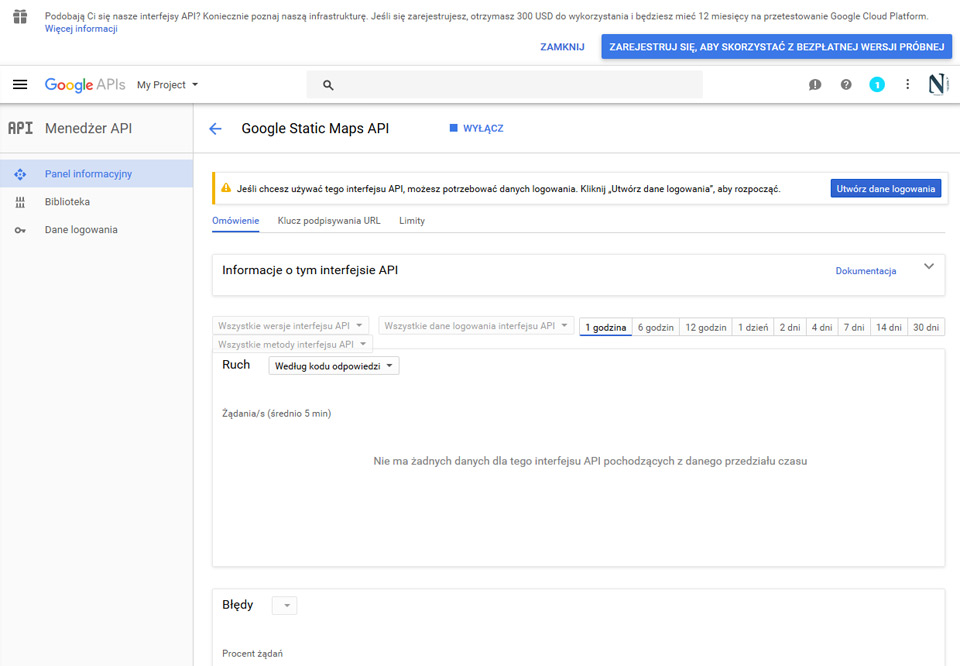Click the Google Static Maps API title
Image resolution: width=960 pixels, height=666 pixels.
(x=315, y=129)
